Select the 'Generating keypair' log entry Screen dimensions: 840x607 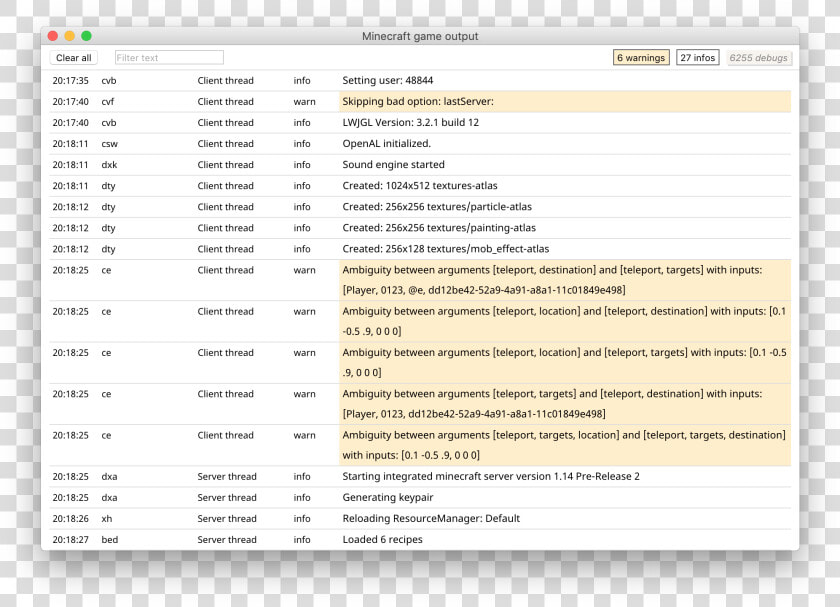[x=388, y=497]
